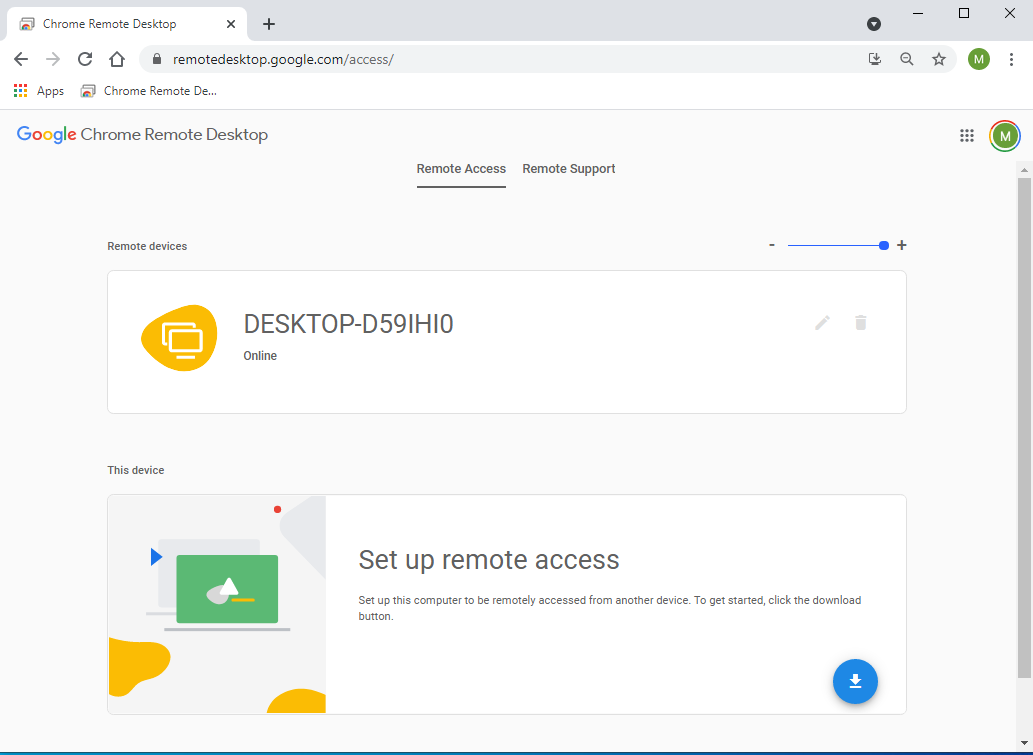1033x755 pixels.
Task: Click the Remote devices section label
Action: [147, 246]
